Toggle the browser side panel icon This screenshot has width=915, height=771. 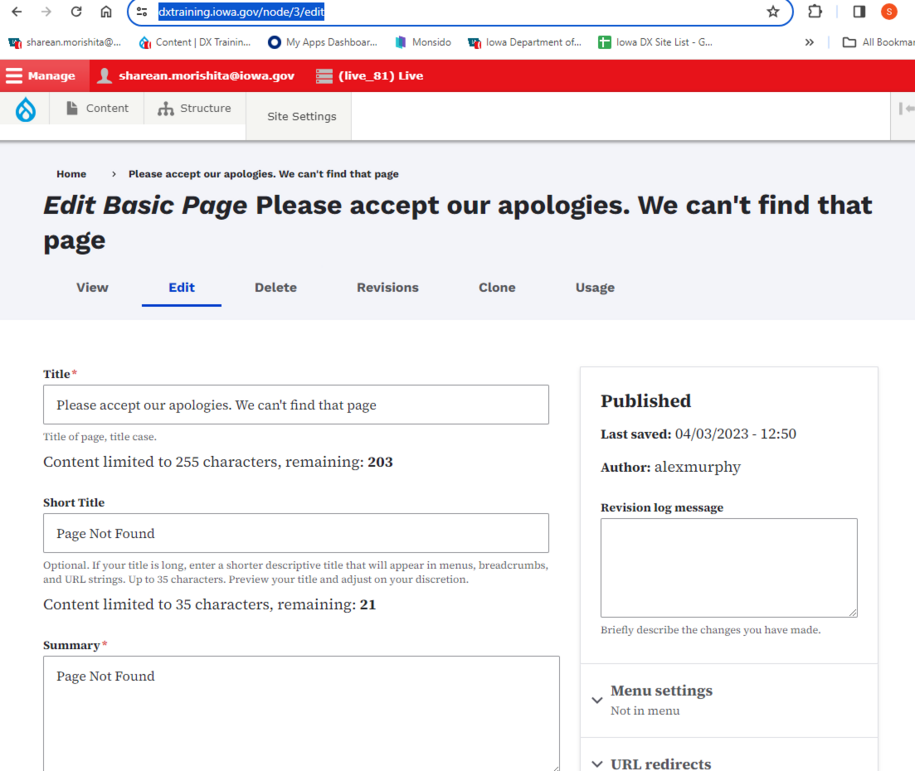pyautogui.click(x=859, y=12)
